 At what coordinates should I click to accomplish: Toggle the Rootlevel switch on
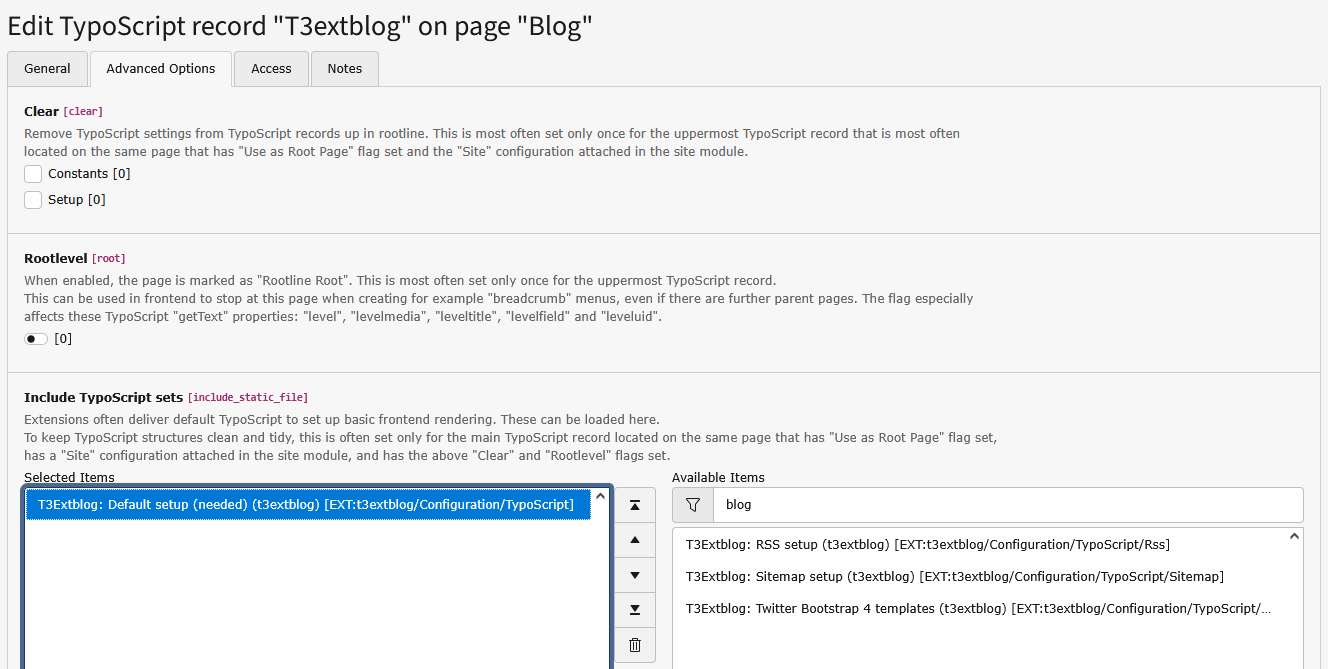tap(36, 339)
